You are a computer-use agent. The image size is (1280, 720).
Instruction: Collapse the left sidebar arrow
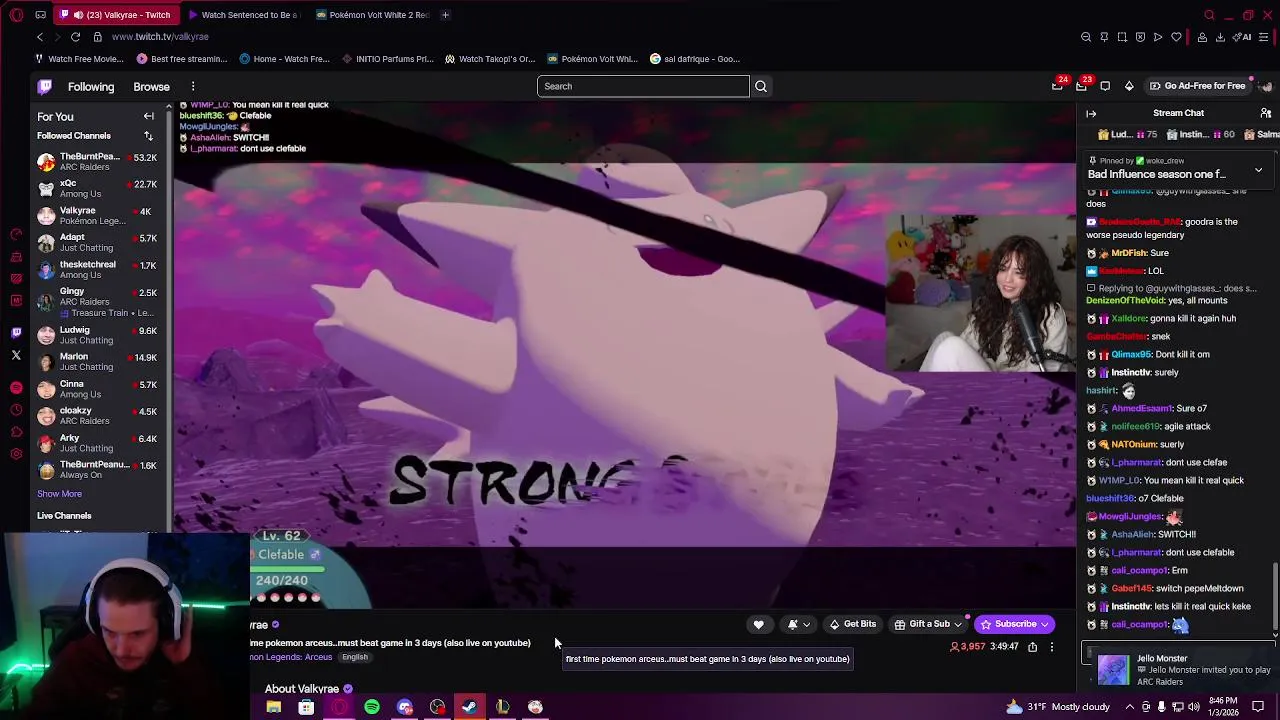click(x=149, y=116)
